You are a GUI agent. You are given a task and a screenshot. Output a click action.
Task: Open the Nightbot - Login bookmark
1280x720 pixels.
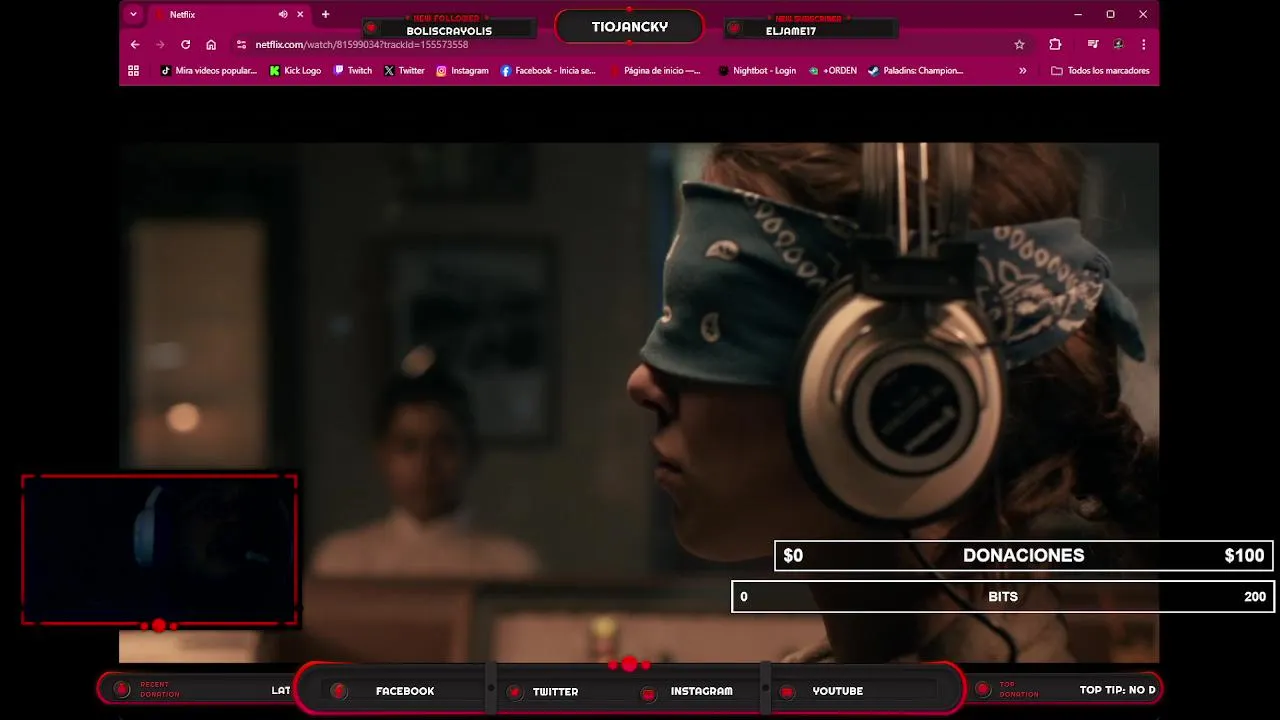coord(757,70)
